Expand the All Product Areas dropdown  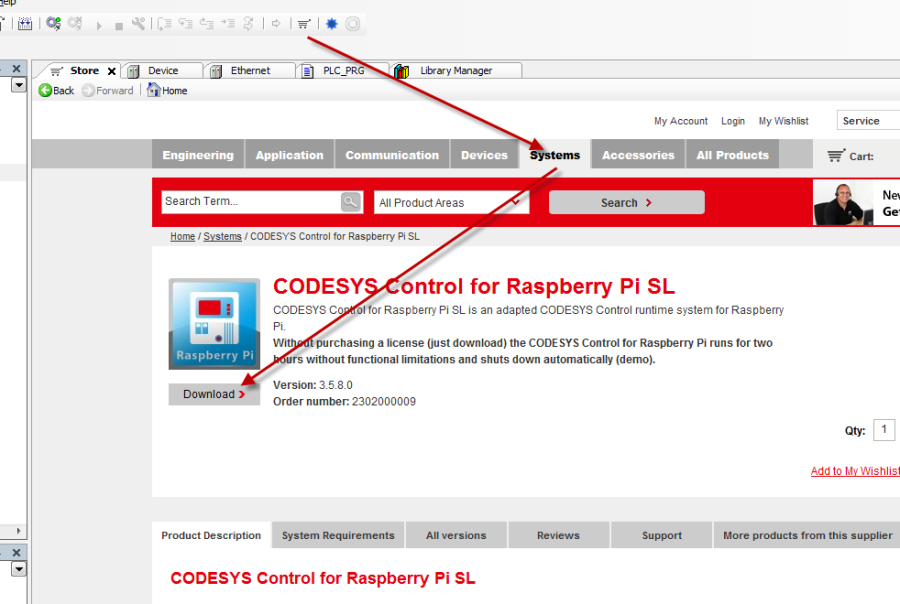pos(450,203)
